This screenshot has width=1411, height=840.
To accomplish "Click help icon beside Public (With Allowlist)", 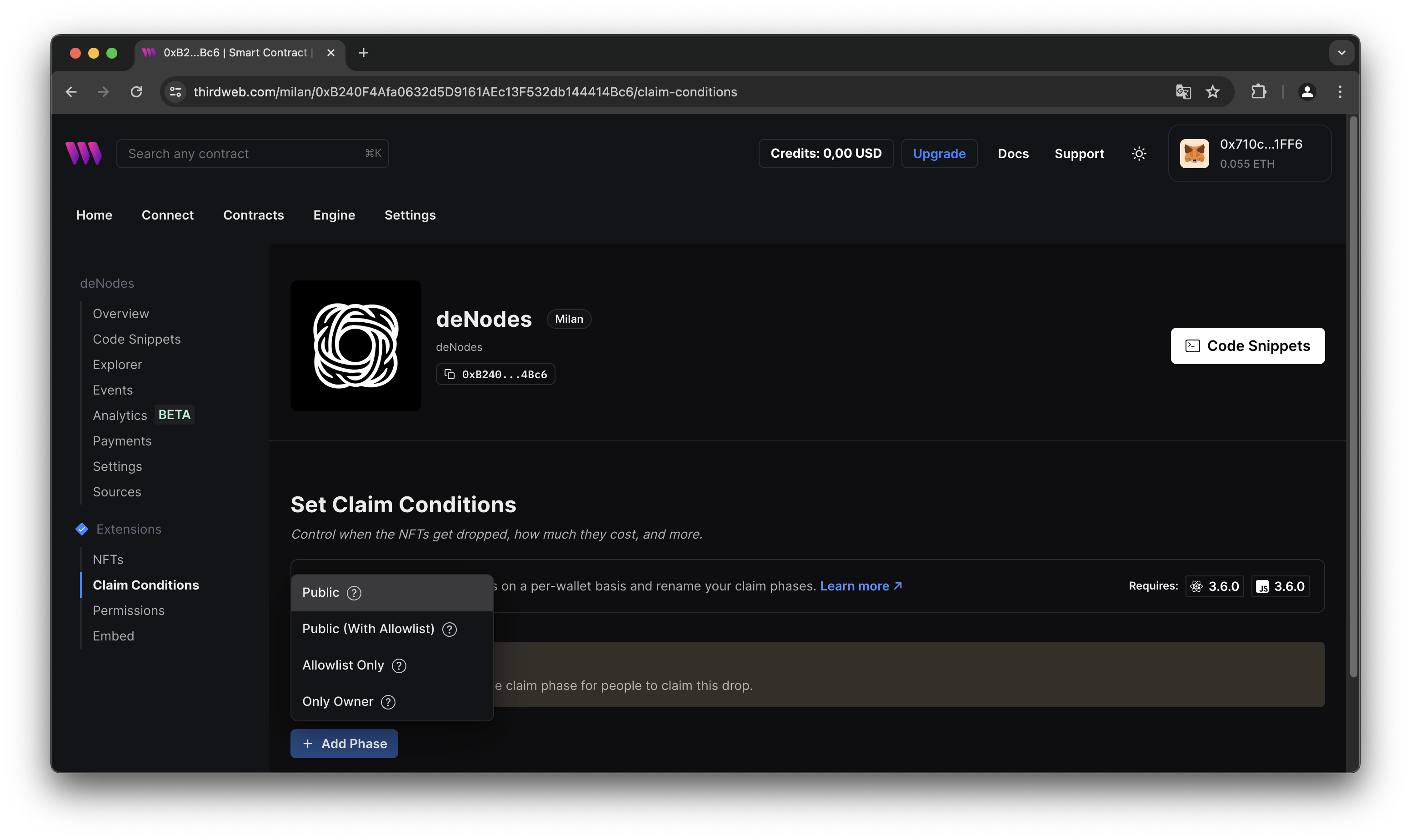I will [x=450, y=630].
